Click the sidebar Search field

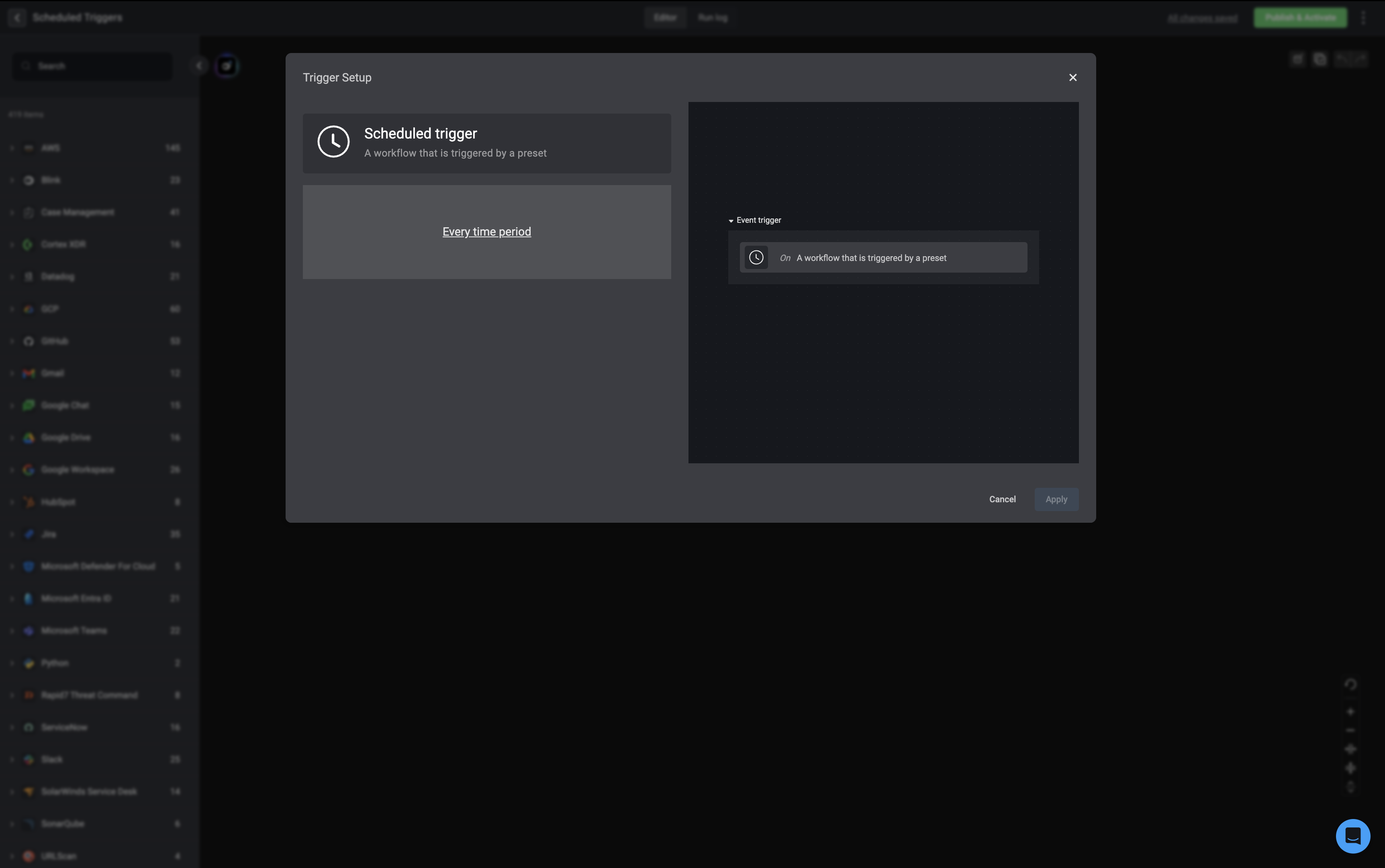tap(92, 67)
